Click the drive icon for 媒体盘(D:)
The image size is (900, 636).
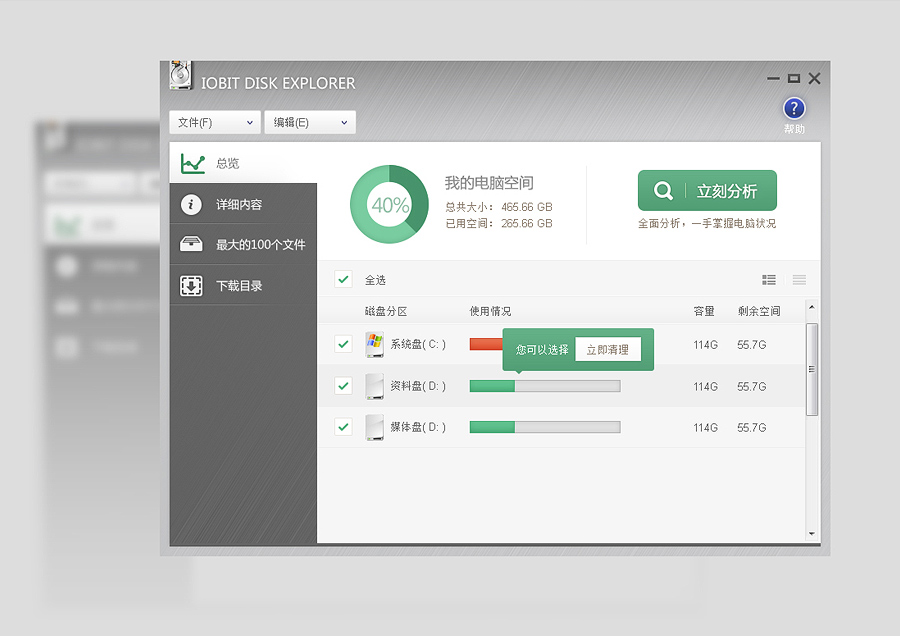point(374,428)
